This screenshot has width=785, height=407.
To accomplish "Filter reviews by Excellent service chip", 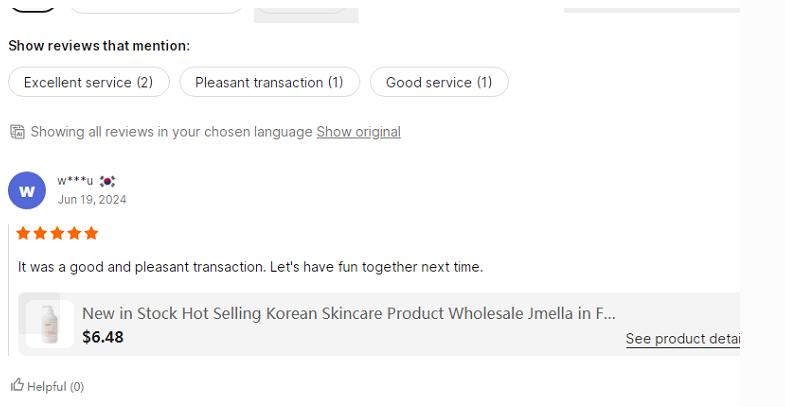I will tap(88, 82).
